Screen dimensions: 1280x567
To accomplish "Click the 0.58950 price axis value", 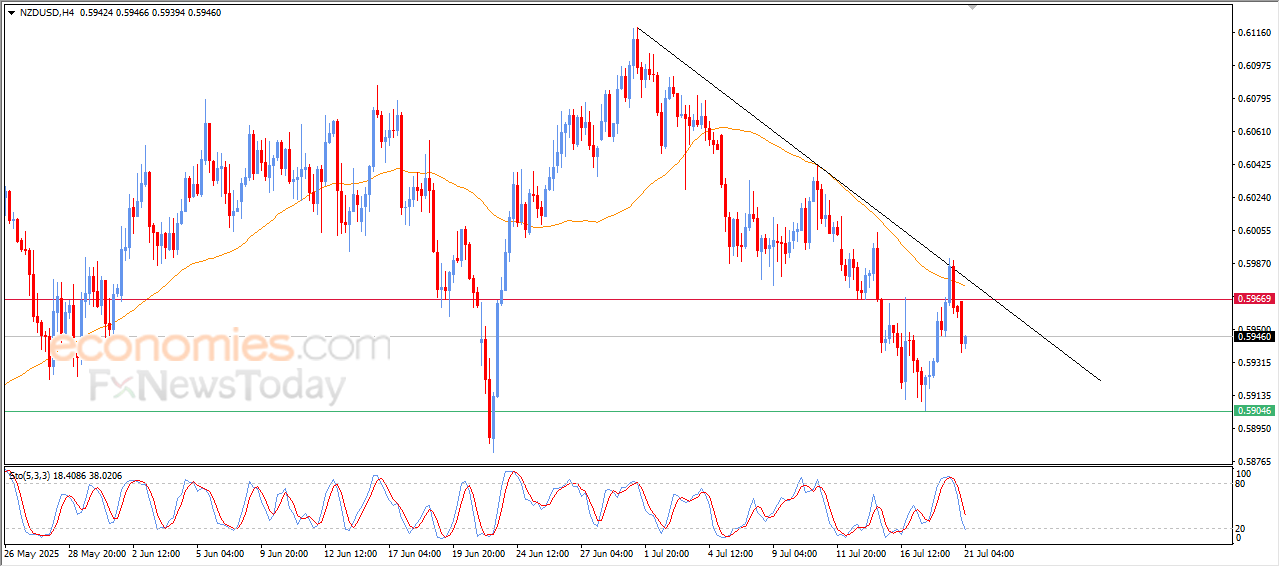I will tap(1253, 429).
